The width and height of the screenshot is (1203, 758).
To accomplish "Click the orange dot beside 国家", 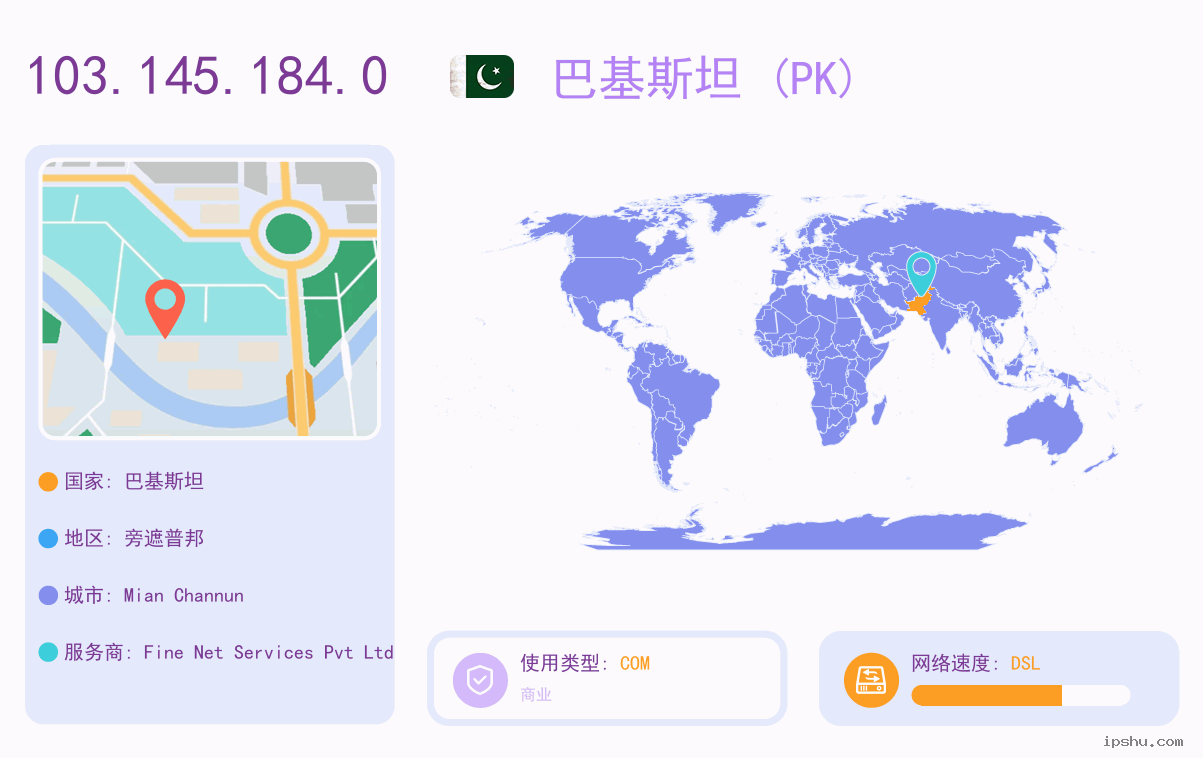I will [x=48, y=482].
